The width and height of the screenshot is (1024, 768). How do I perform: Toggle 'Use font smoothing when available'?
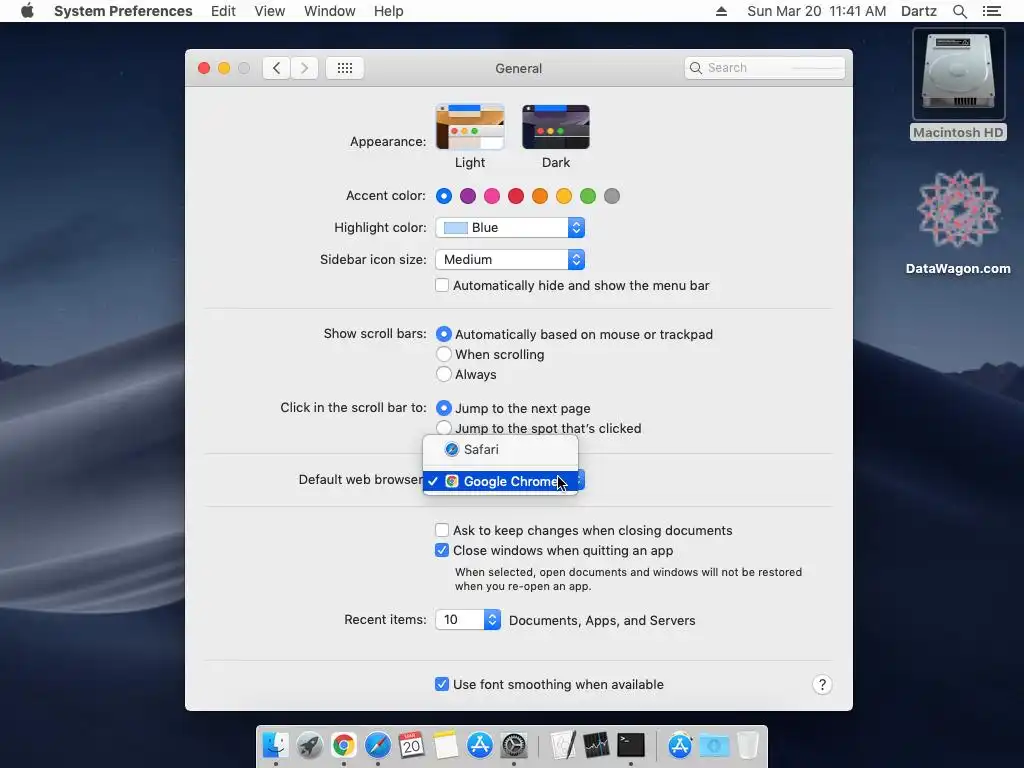point(442,684)
